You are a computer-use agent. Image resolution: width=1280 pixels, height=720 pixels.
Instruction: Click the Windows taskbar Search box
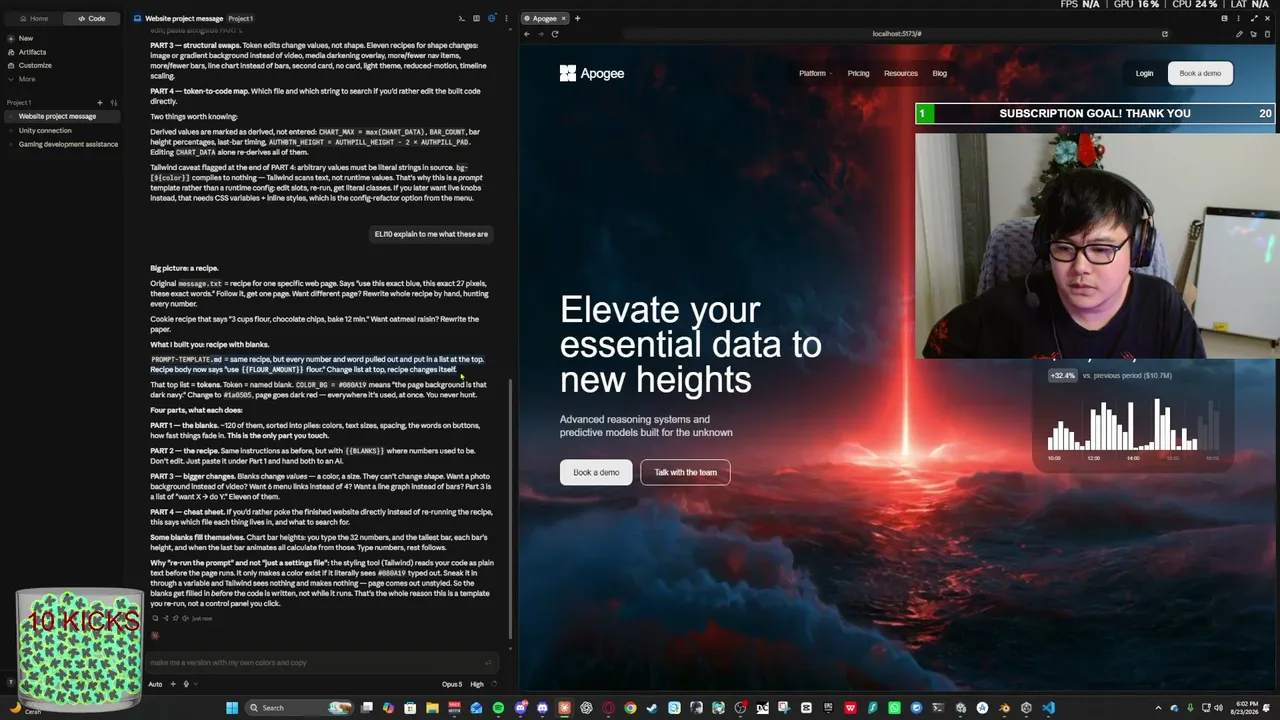tap(300, 708)
